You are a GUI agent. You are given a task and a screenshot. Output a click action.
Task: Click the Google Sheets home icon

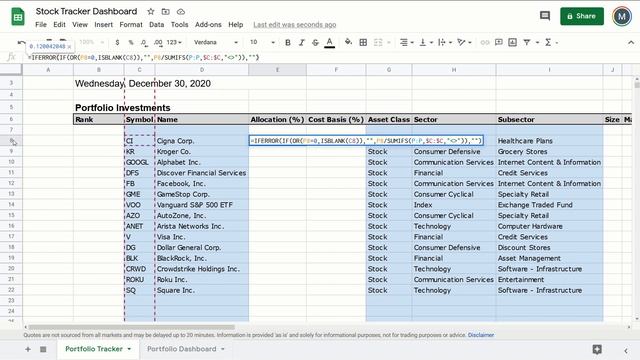tap(18, 16)
